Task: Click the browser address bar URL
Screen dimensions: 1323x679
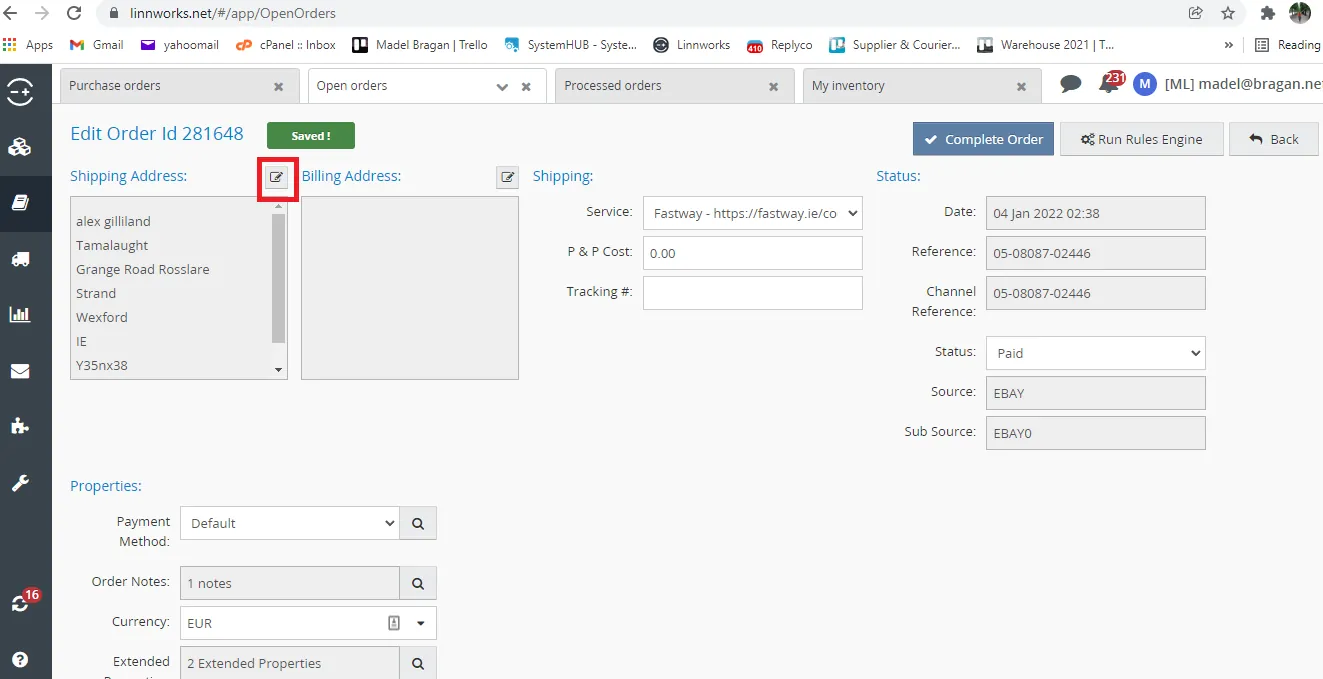Action: [233, 14]
